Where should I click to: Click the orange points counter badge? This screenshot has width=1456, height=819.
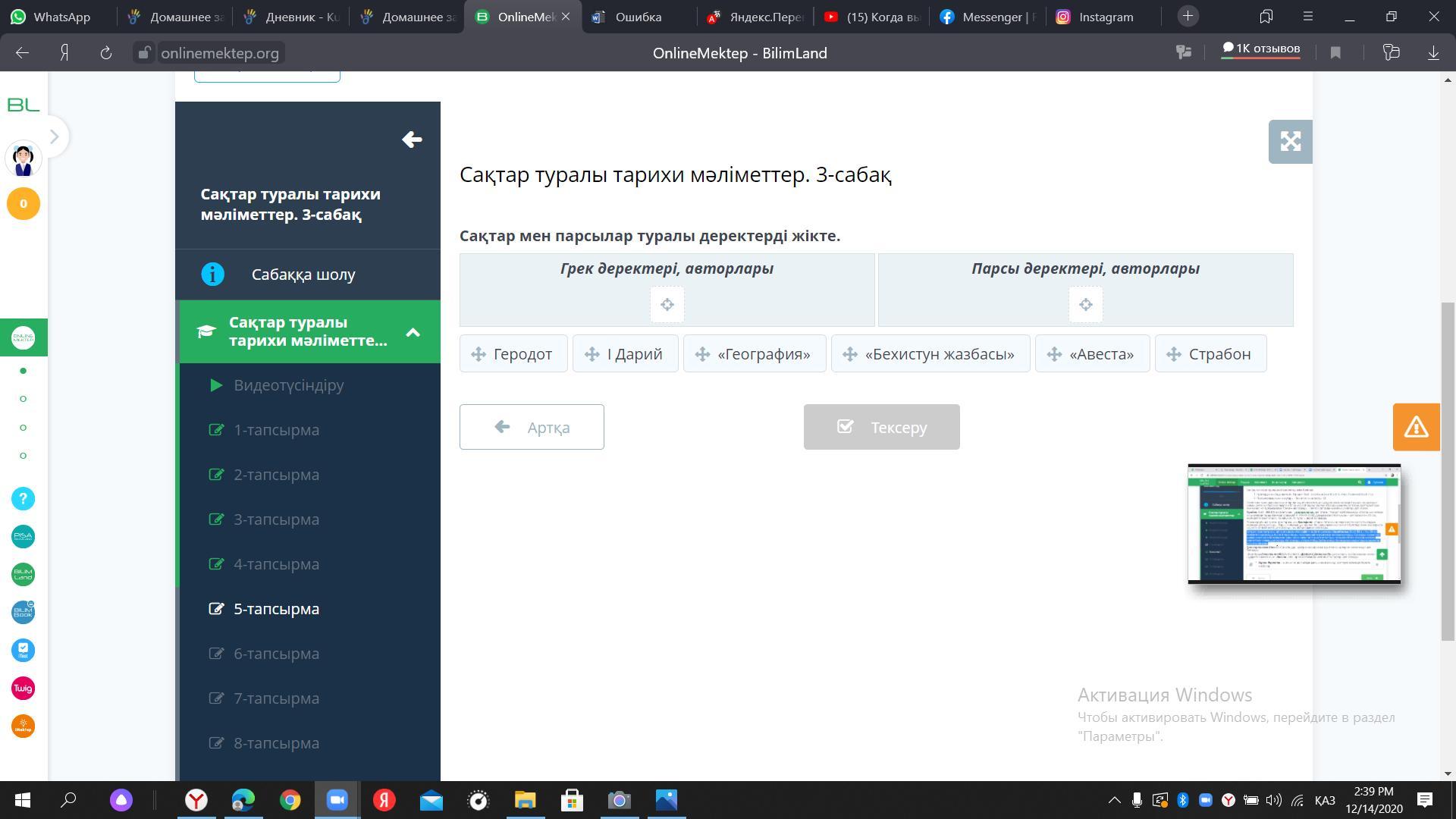click(x=23, y=203)
